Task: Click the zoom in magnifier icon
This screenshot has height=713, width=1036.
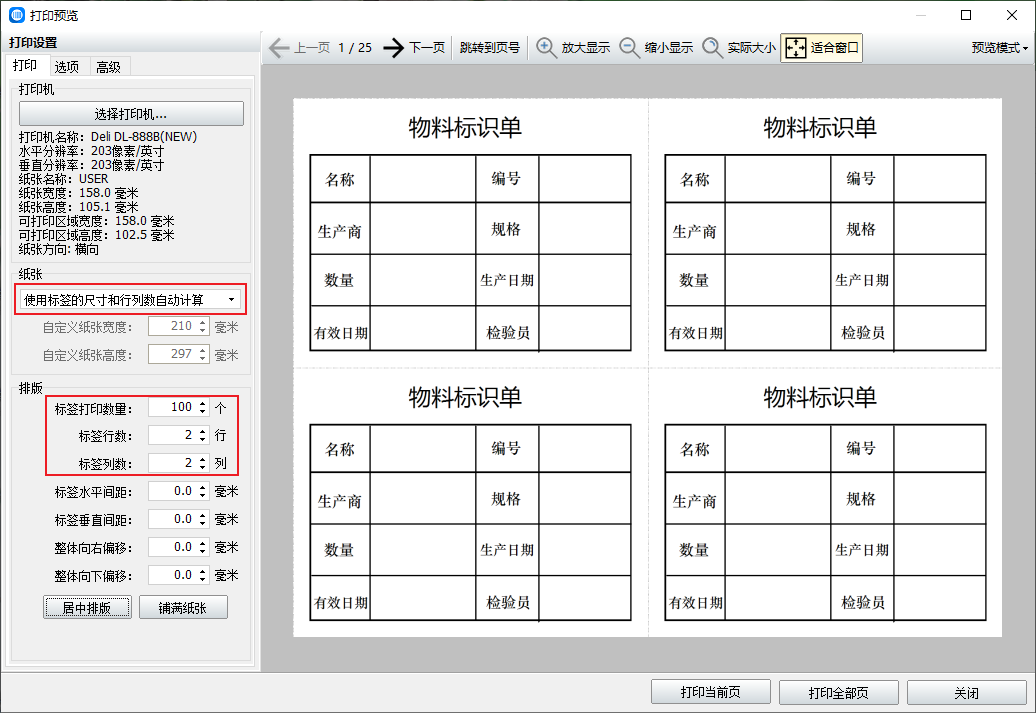Action: point(547,47)
